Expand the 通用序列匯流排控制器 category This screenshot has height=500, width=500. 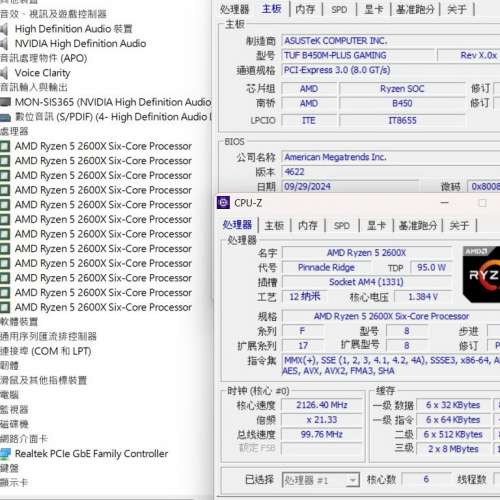coord(48,336)
